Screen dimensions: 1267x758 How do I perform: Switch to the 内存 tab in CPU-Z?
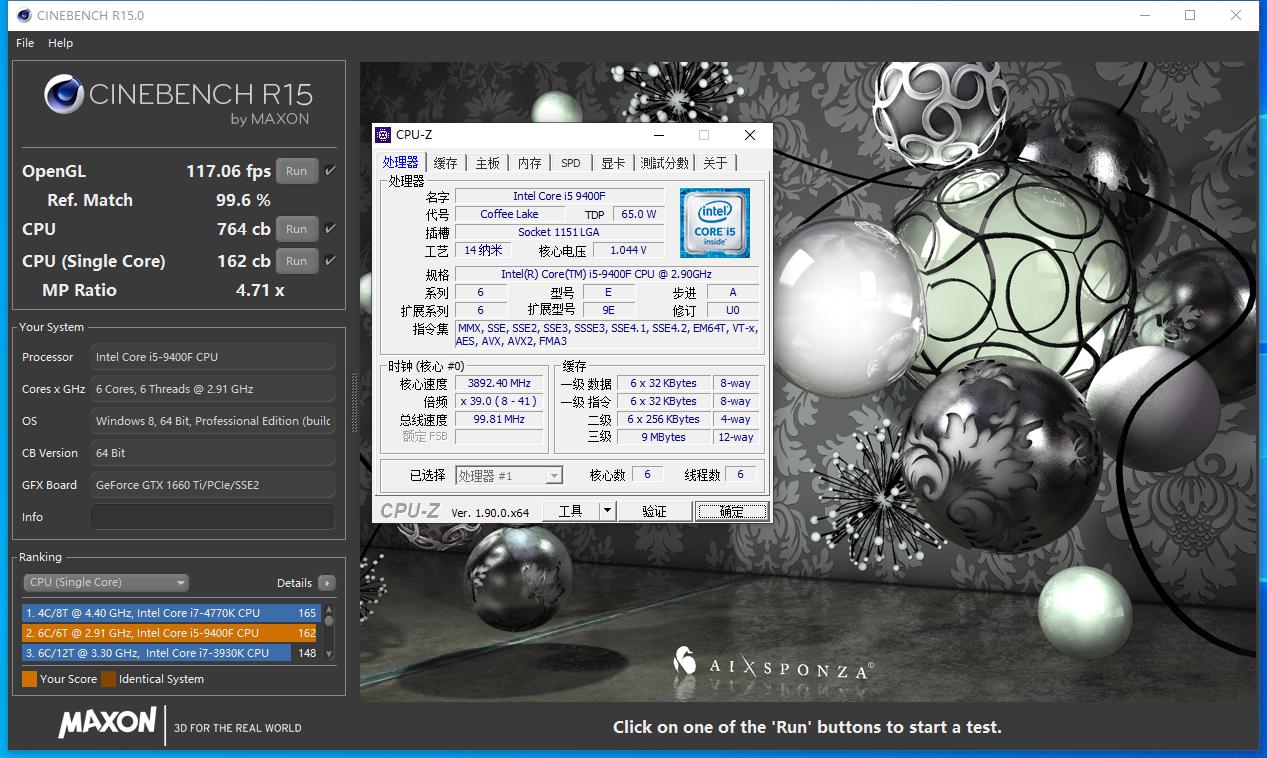click(529, 163)
